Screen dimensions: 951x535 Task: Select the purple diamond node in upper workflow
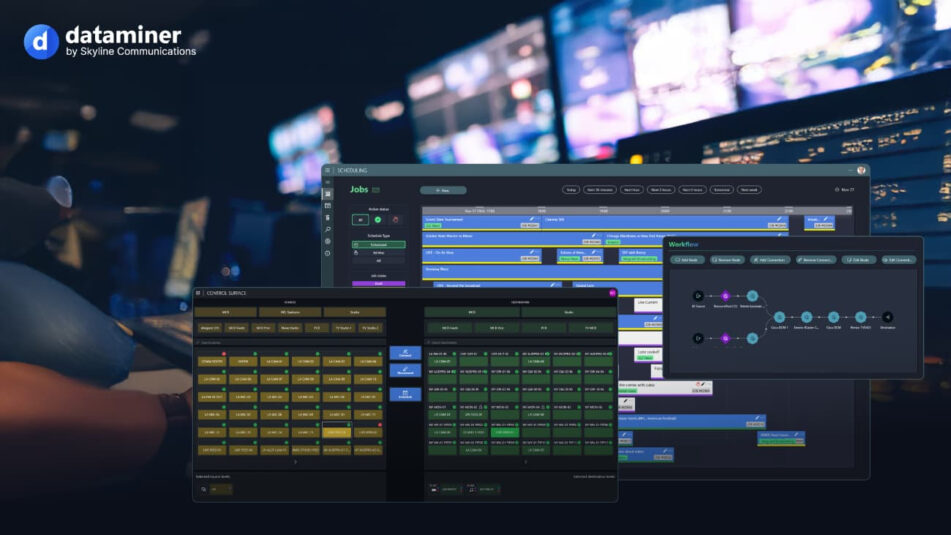[726, 295]
